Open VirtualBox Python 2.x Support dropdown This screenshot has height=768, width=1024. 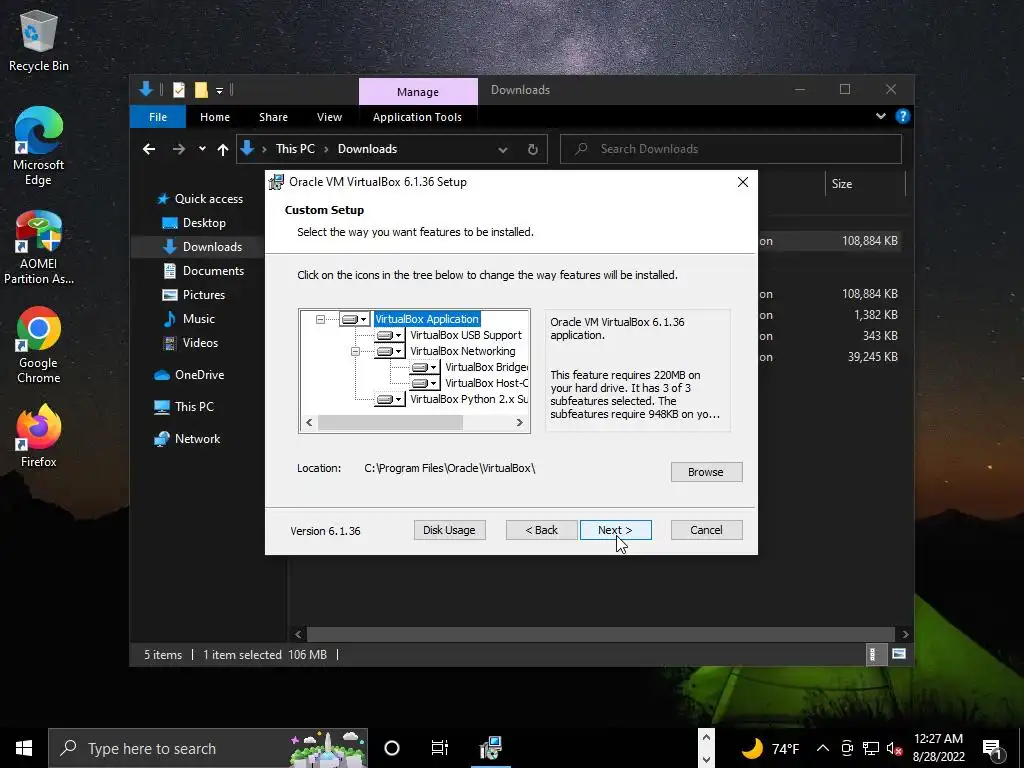click(389, 399)
